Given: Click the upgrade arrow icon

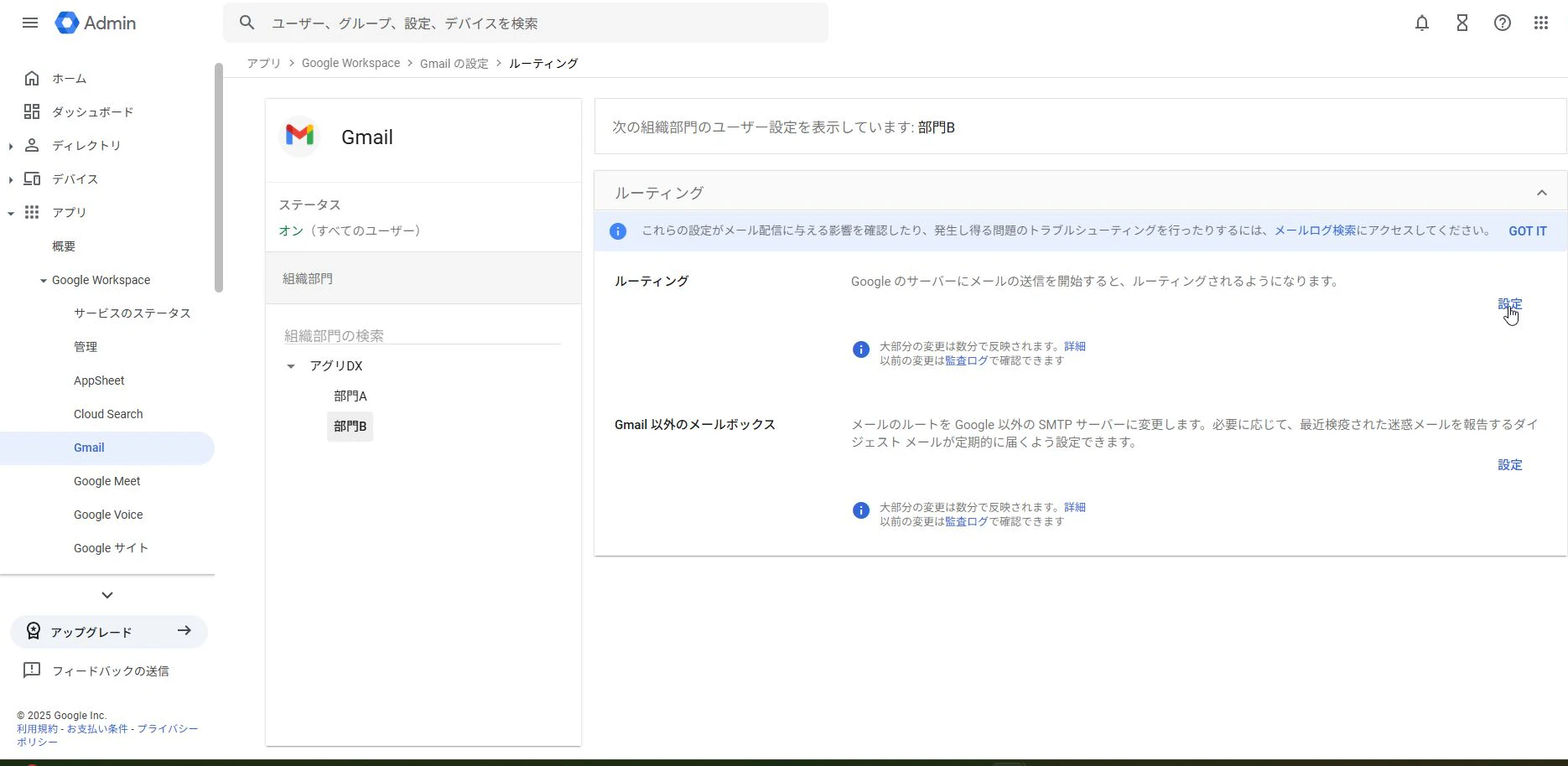Looking at the screenshot, I should [184, 630].
